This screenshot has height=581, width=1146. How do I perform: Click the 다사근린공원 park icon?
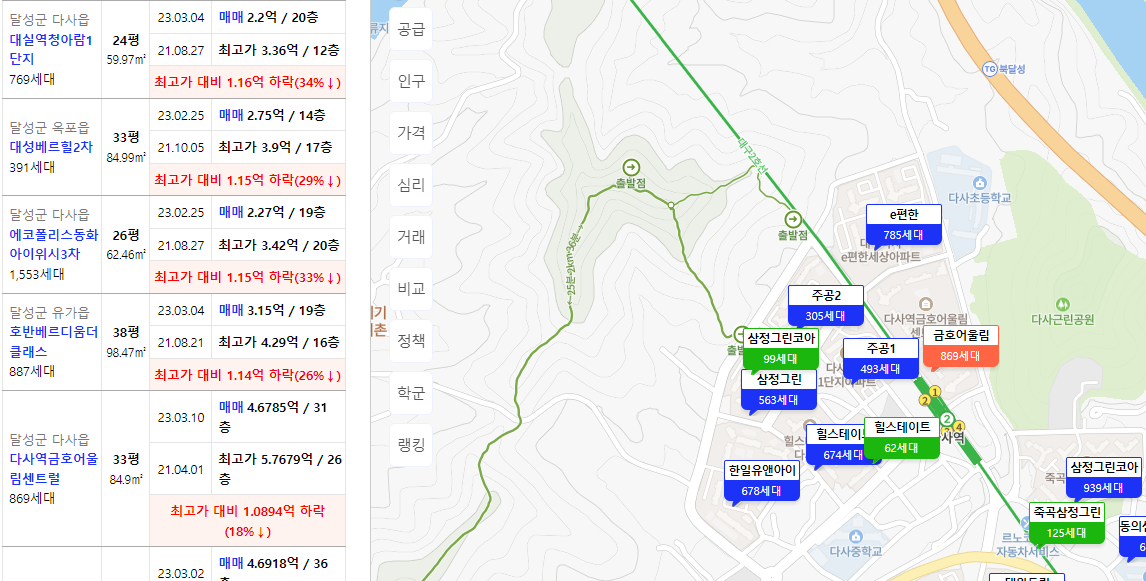tap(1063, 303)
